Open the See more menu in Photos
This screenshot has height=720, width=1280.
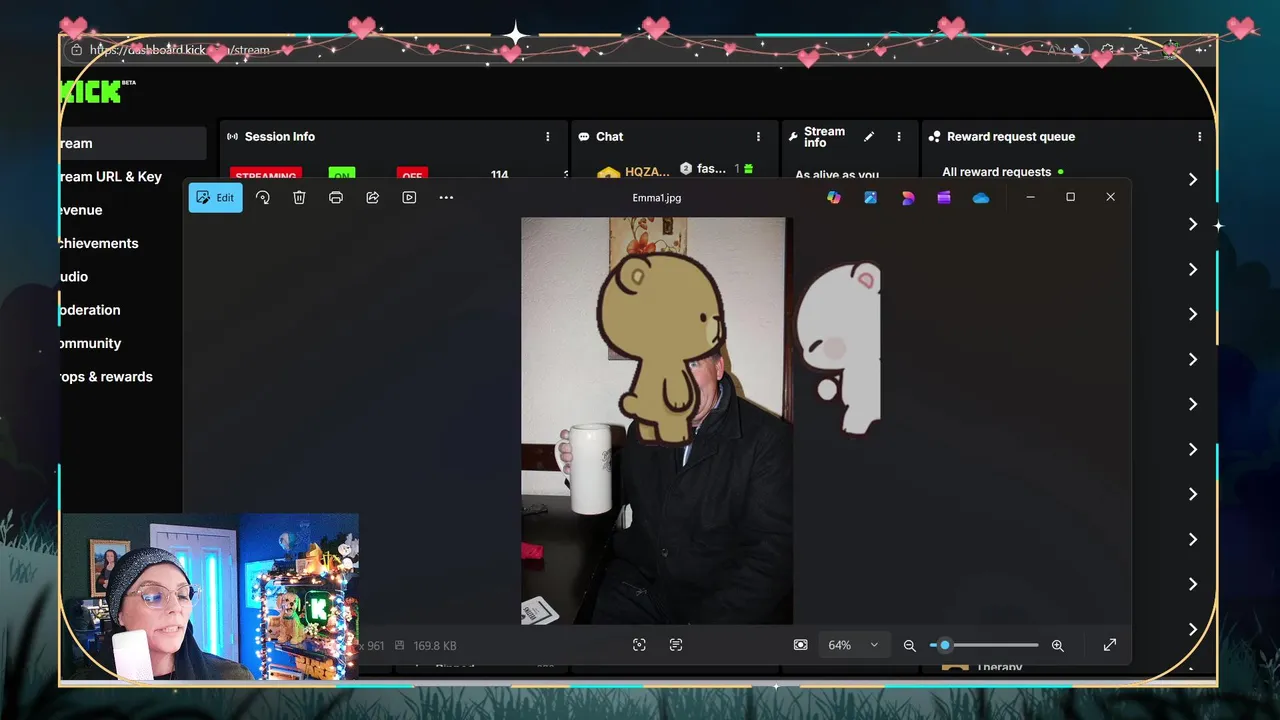446,198
